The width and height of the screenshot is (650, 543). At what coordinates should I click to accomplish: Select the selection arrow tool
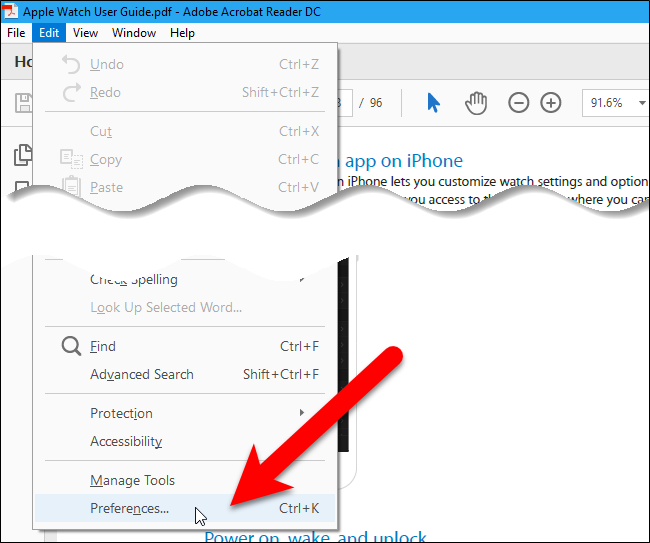433,103
